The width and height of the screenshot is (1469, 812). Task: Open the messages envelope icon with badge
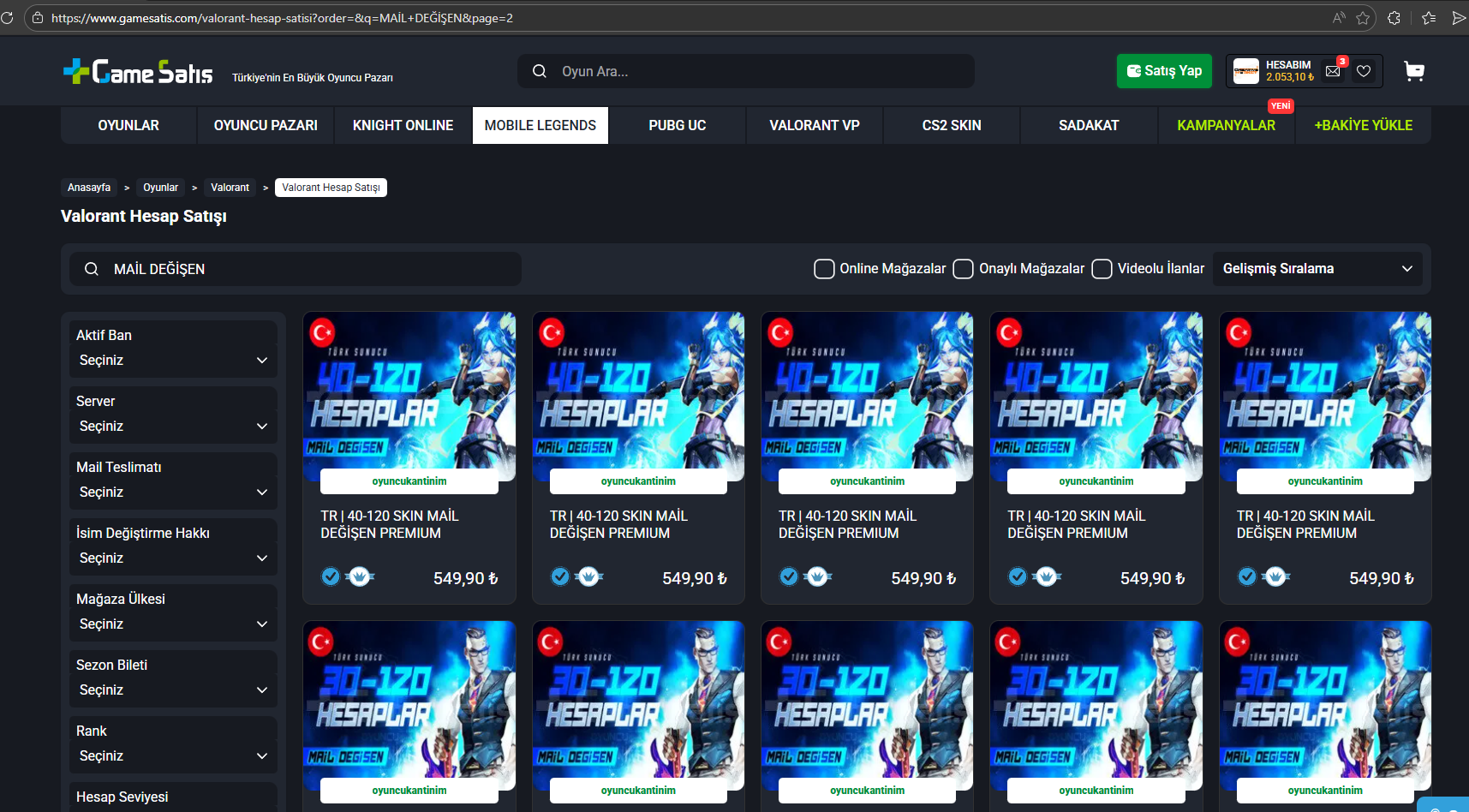pyautogui.click(x=1333, y=71)
